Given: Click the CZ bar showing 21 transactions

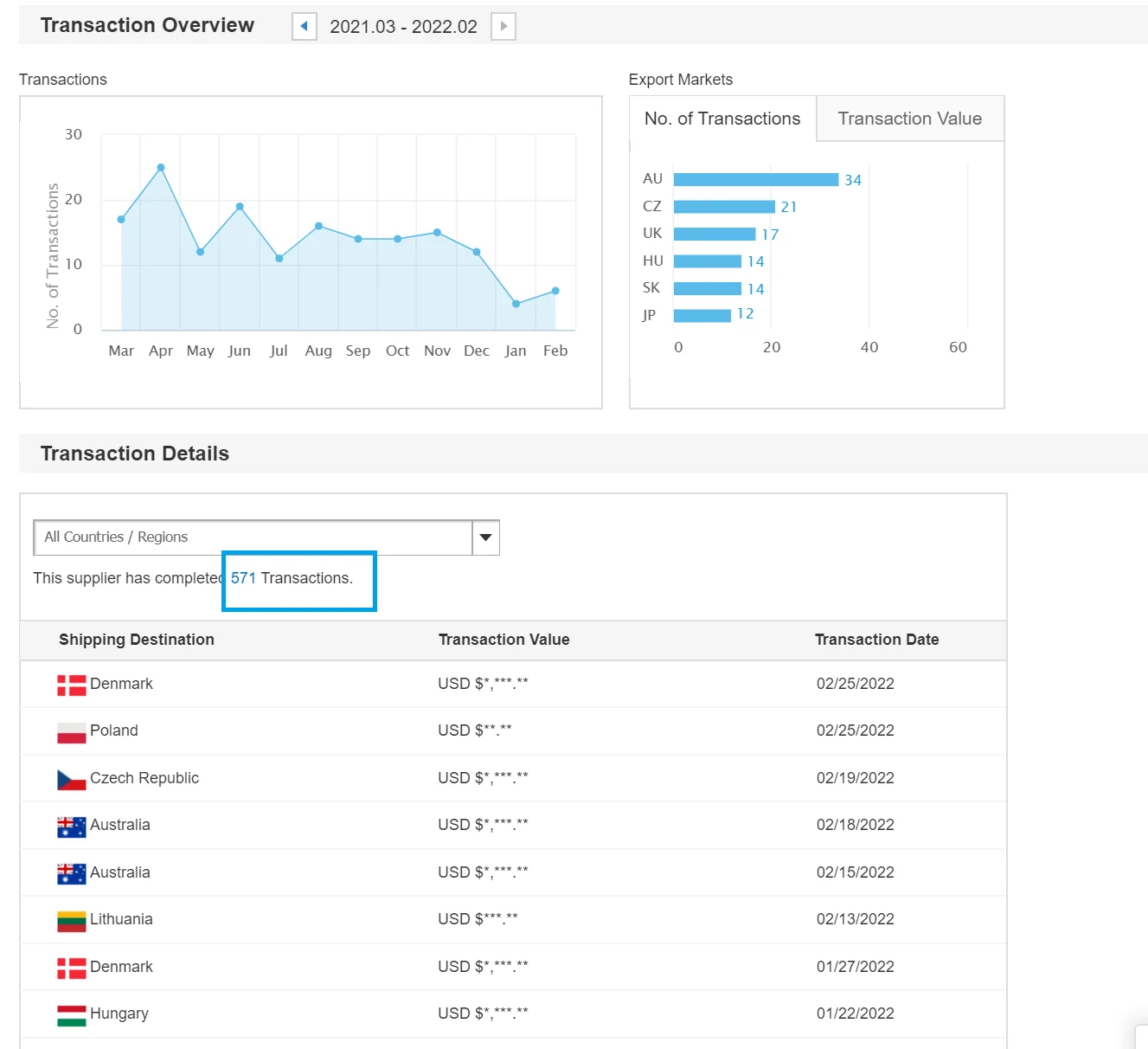Looking at the screenshot, I should click(724, 207).
